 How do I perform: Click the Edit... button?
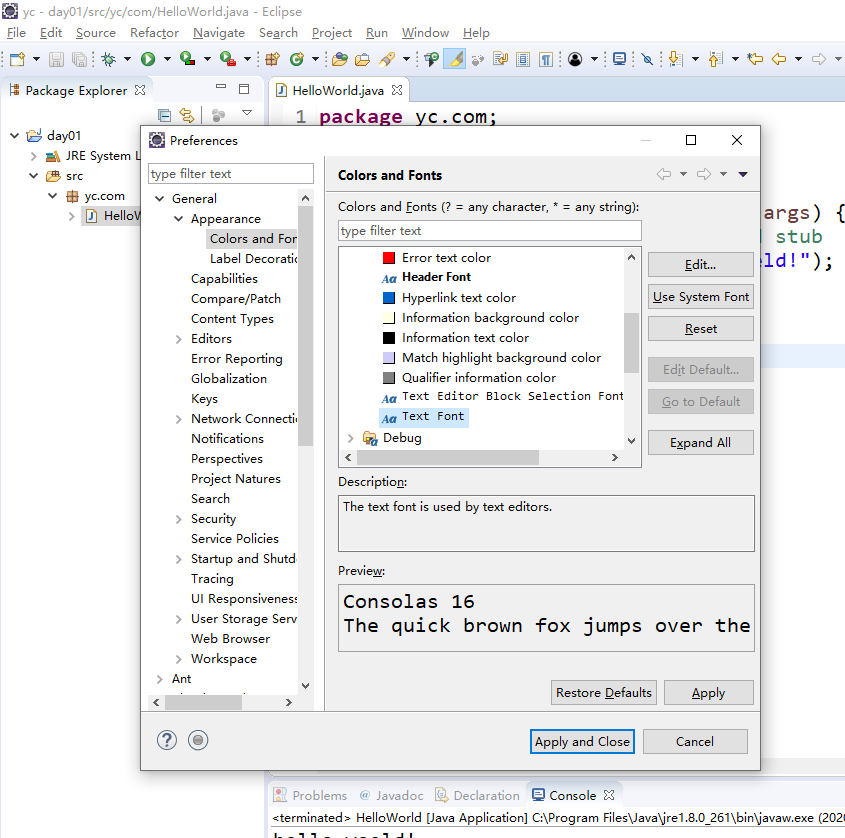pos(700,265)
